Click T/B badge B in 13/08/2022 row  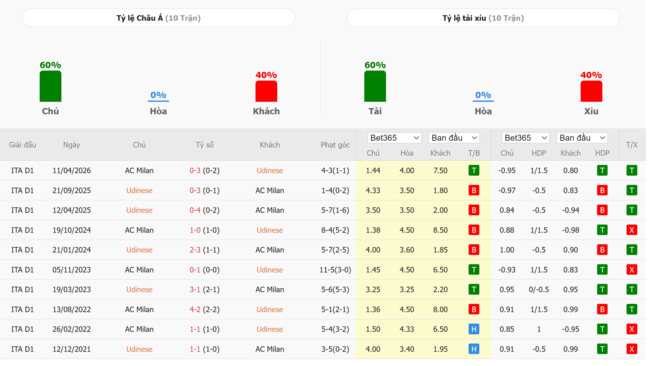point(474,309)
